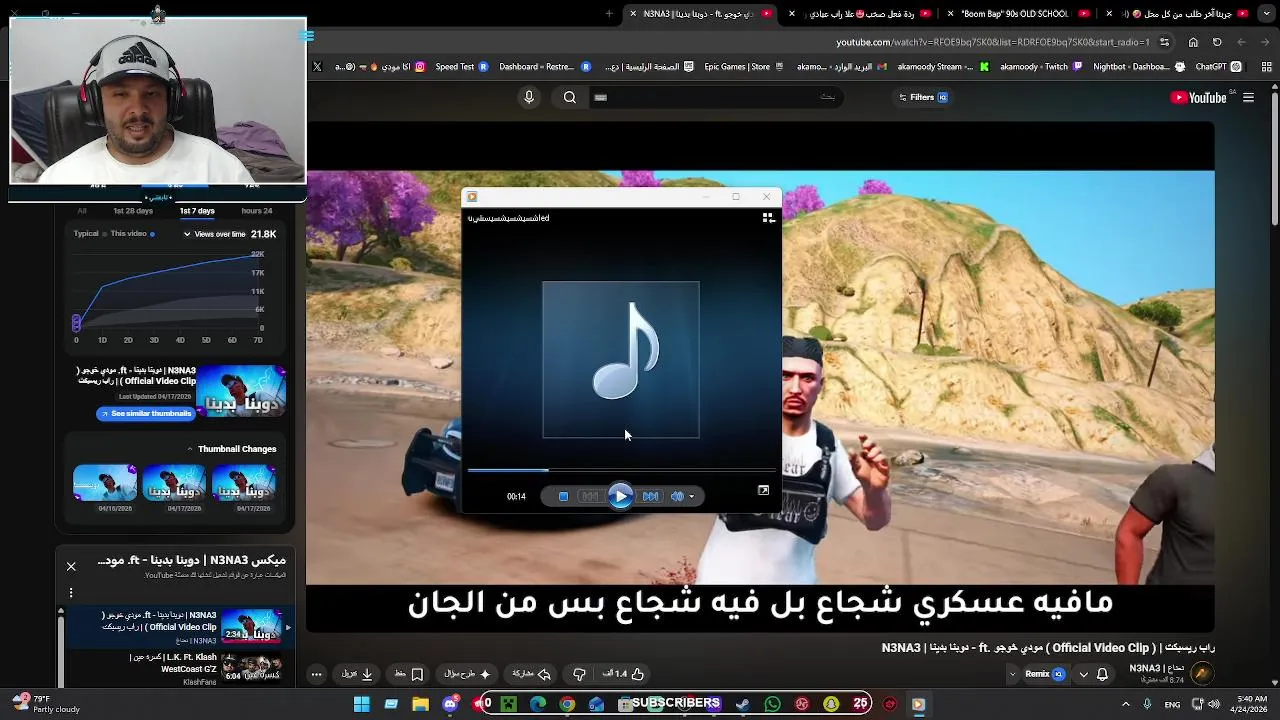Click See similar thumbnails button
This screenshot has width=1280, height=720.
(x=146, y=413)
